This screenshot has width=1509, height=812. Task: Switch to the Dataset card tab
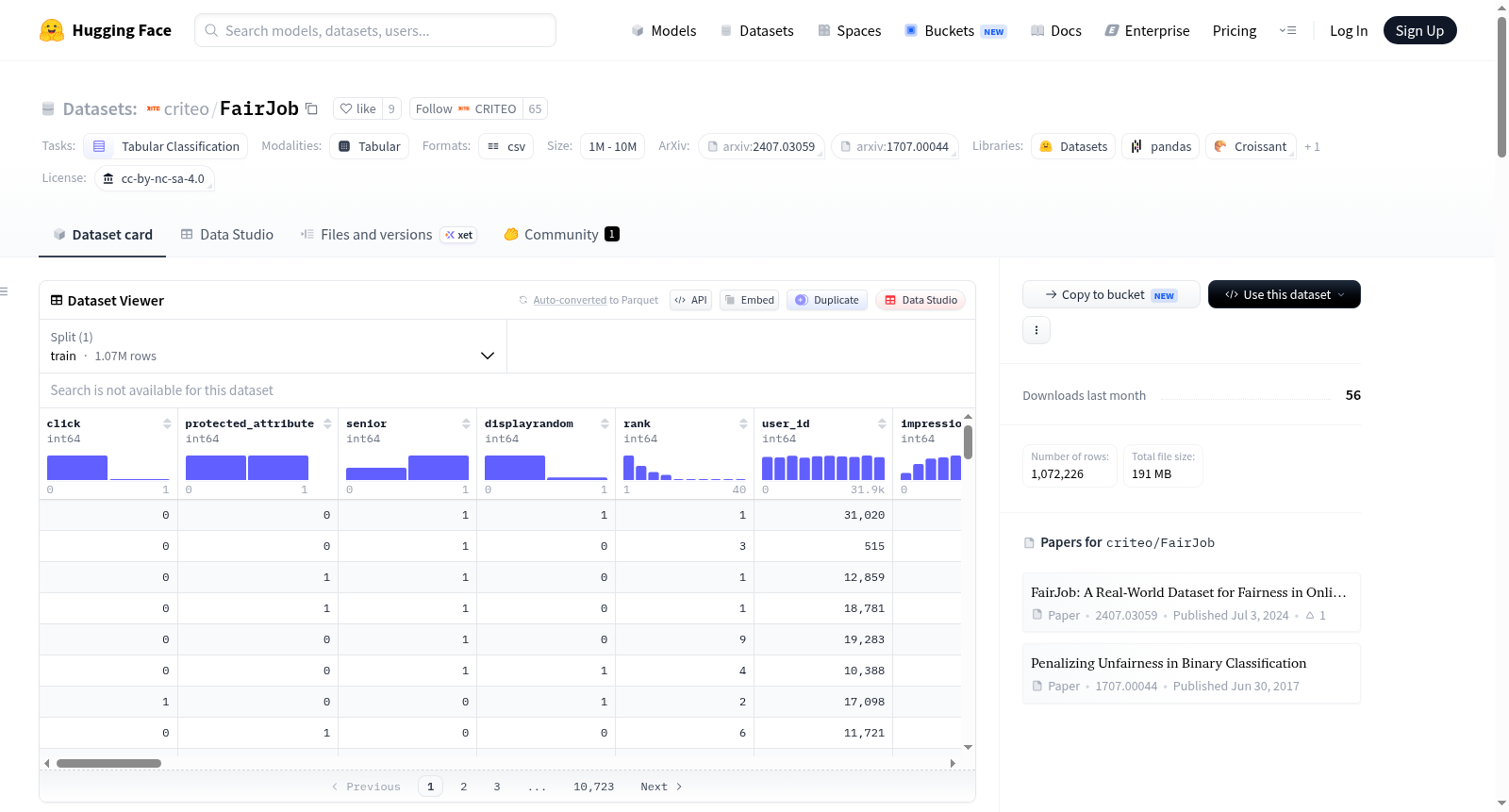coord(102,234)
